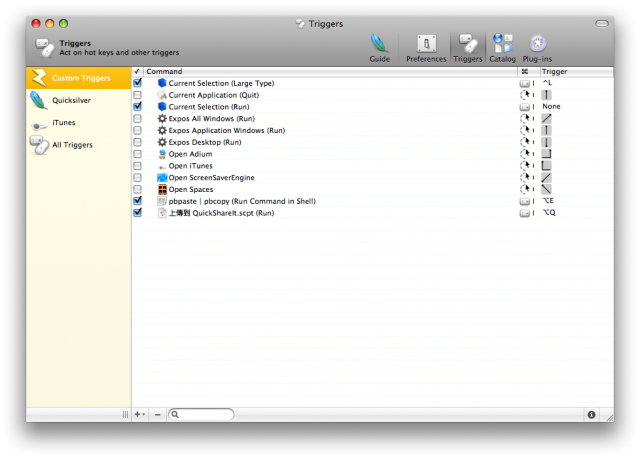Screen dimensions: 640x458
Task: Select Expos Desktop (Run) row
Action: [372, 142]
